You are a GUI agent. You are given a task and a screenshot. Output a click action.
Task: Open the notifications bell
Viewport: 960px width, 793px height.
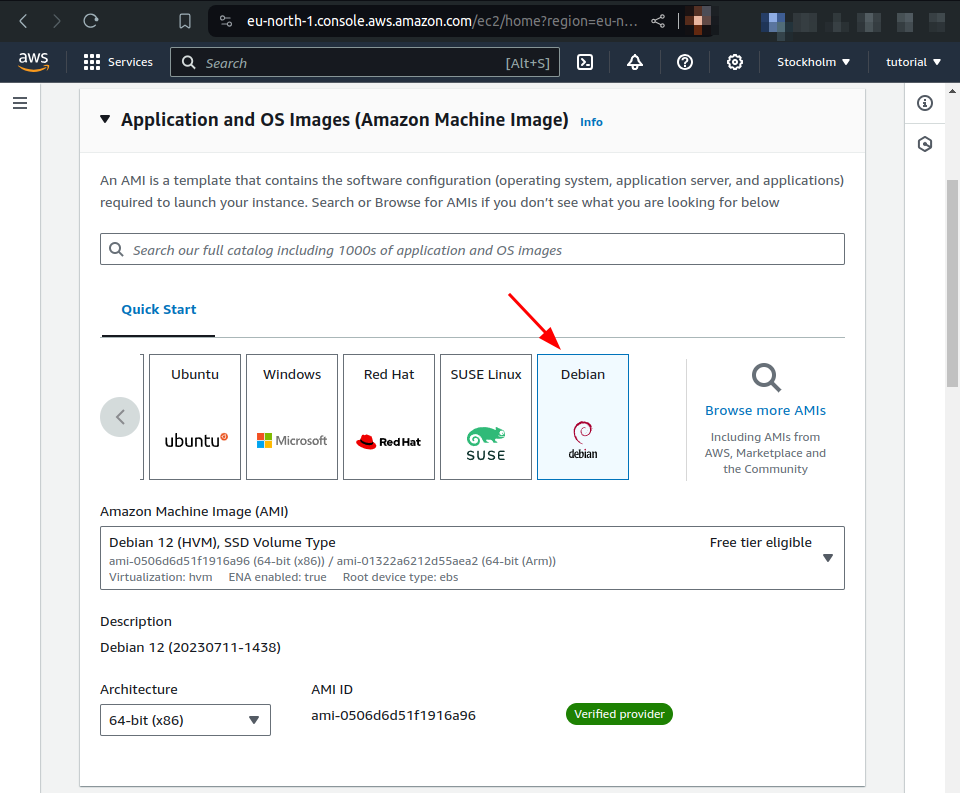tap(635, 62)
